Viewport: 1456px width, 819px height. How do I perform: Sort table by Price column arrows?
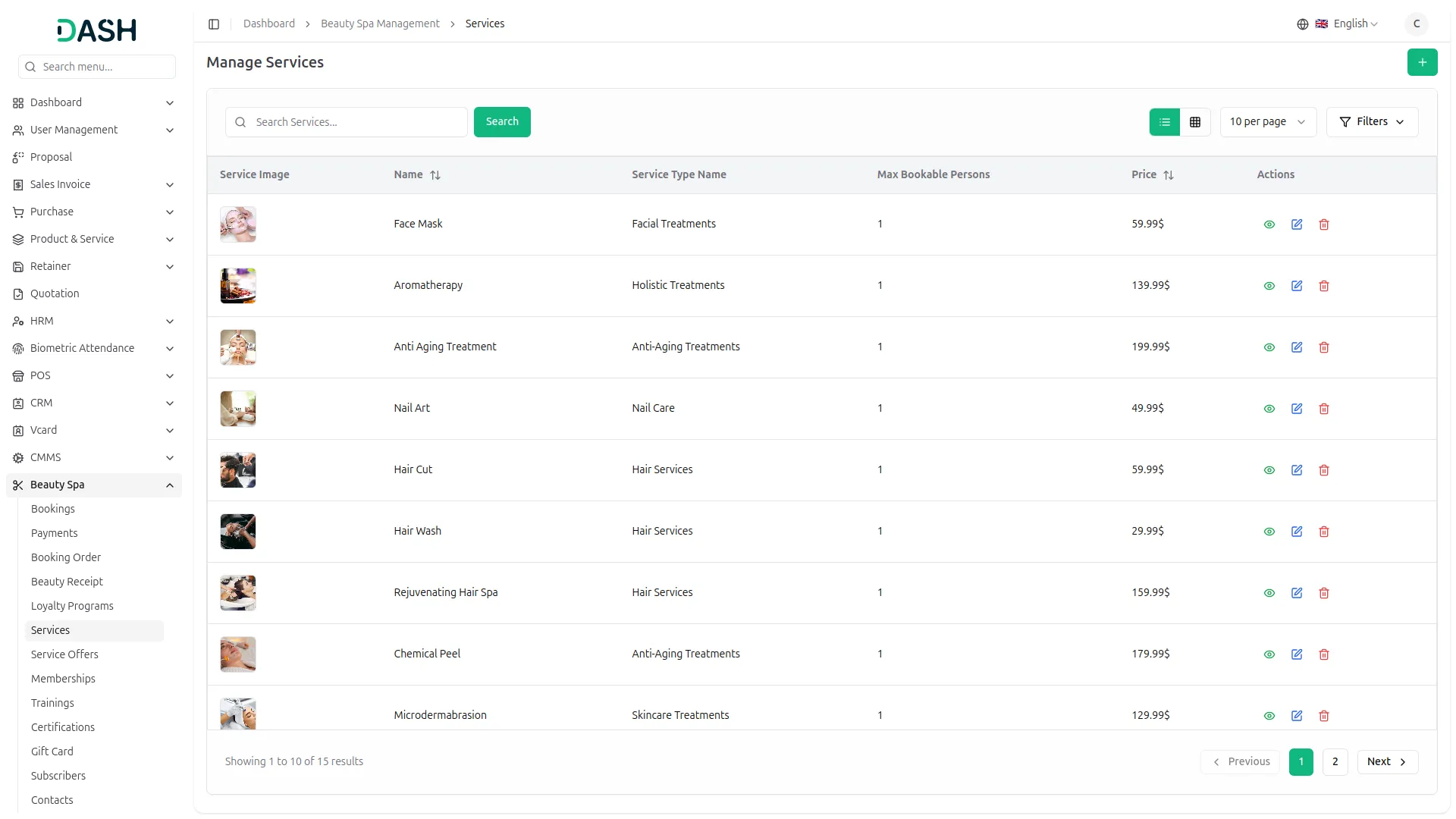[x=1169, y=175]
